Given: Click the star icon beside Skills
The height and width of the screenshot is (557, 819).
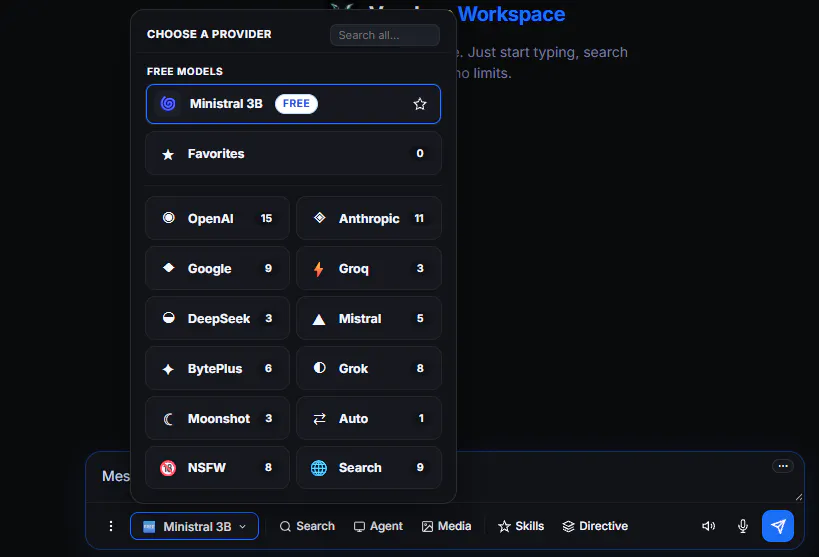Looking at the screenshot, I should pos(504,527).
